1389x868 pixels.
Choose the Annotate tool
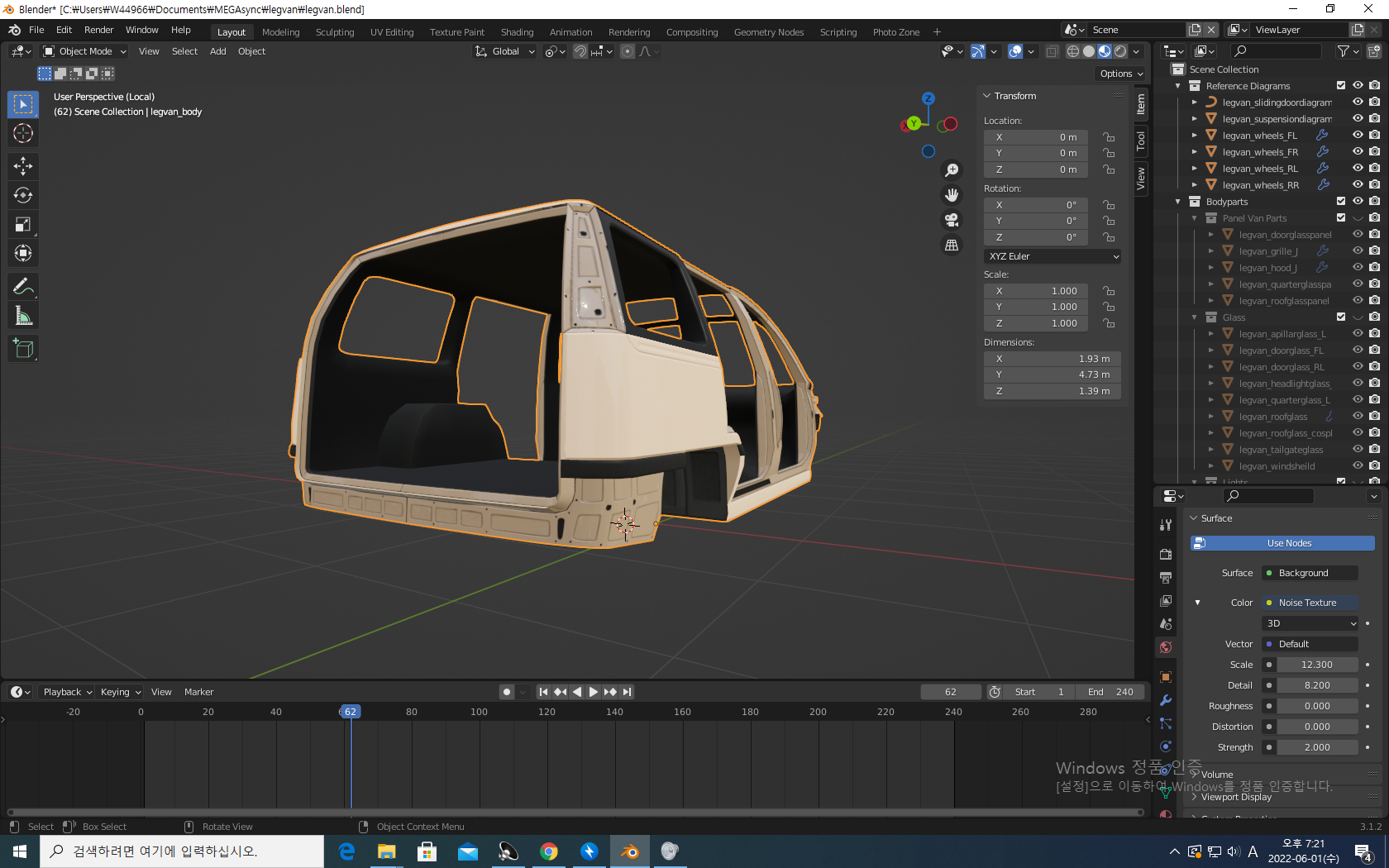pos(23,287)
